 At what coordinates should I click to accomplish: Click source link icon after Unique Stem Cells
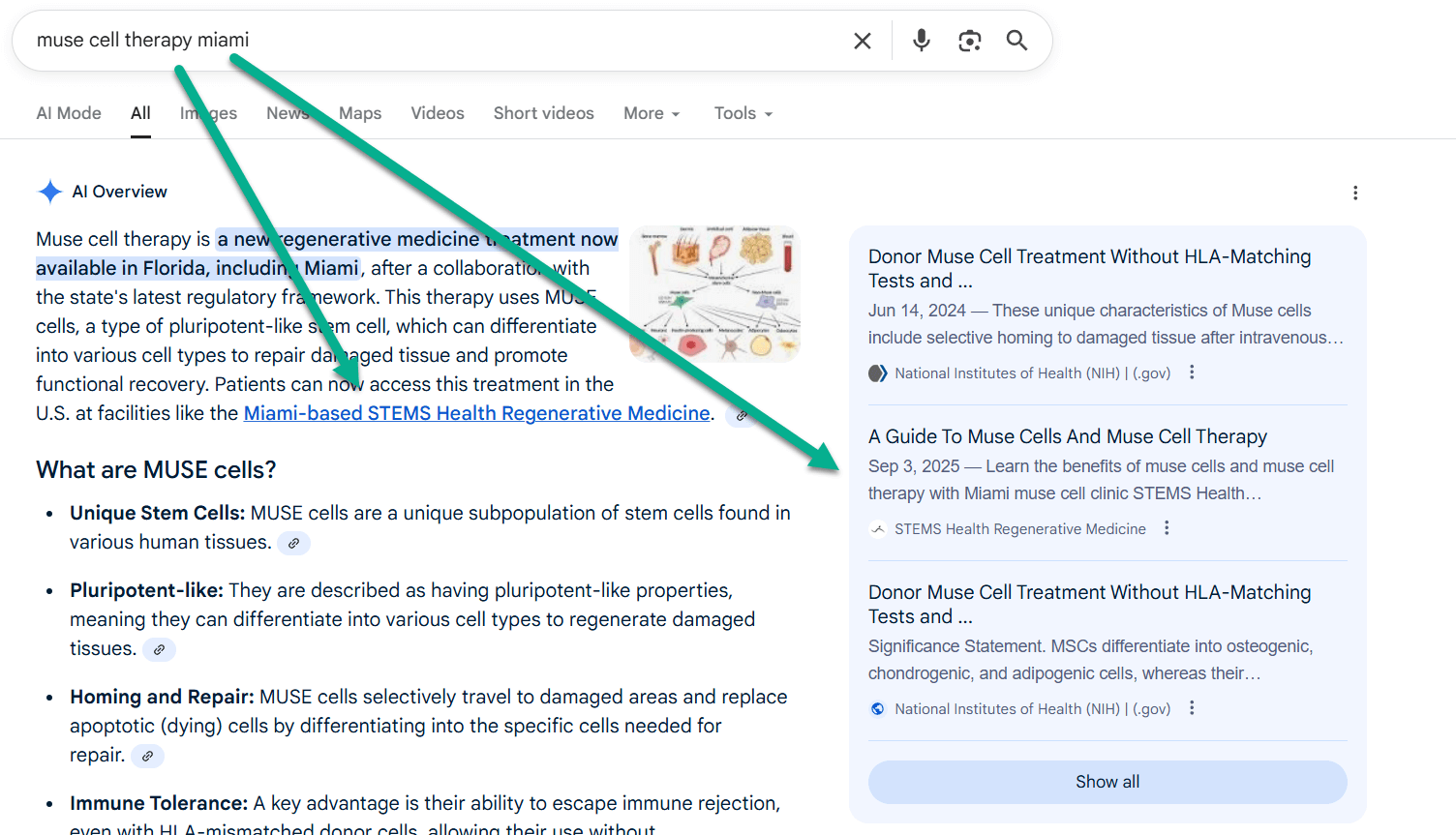click(x=293, y=543)
